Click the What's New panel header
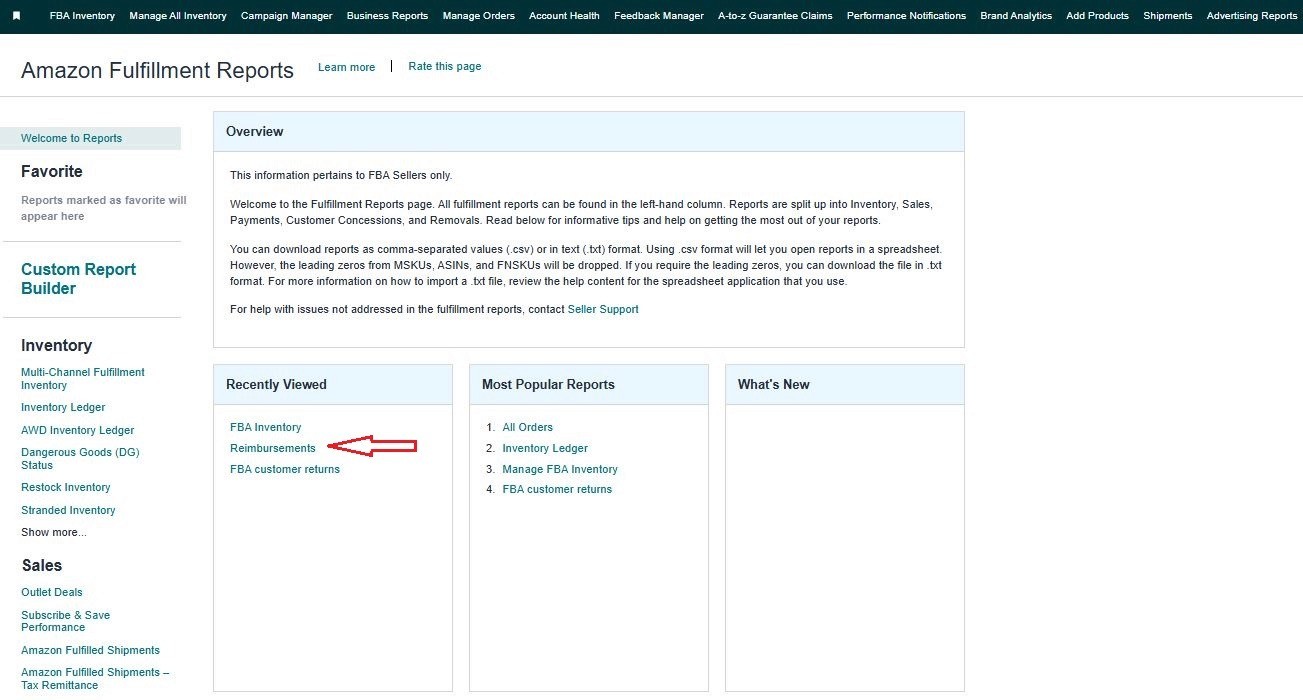 tap(845, 384)
